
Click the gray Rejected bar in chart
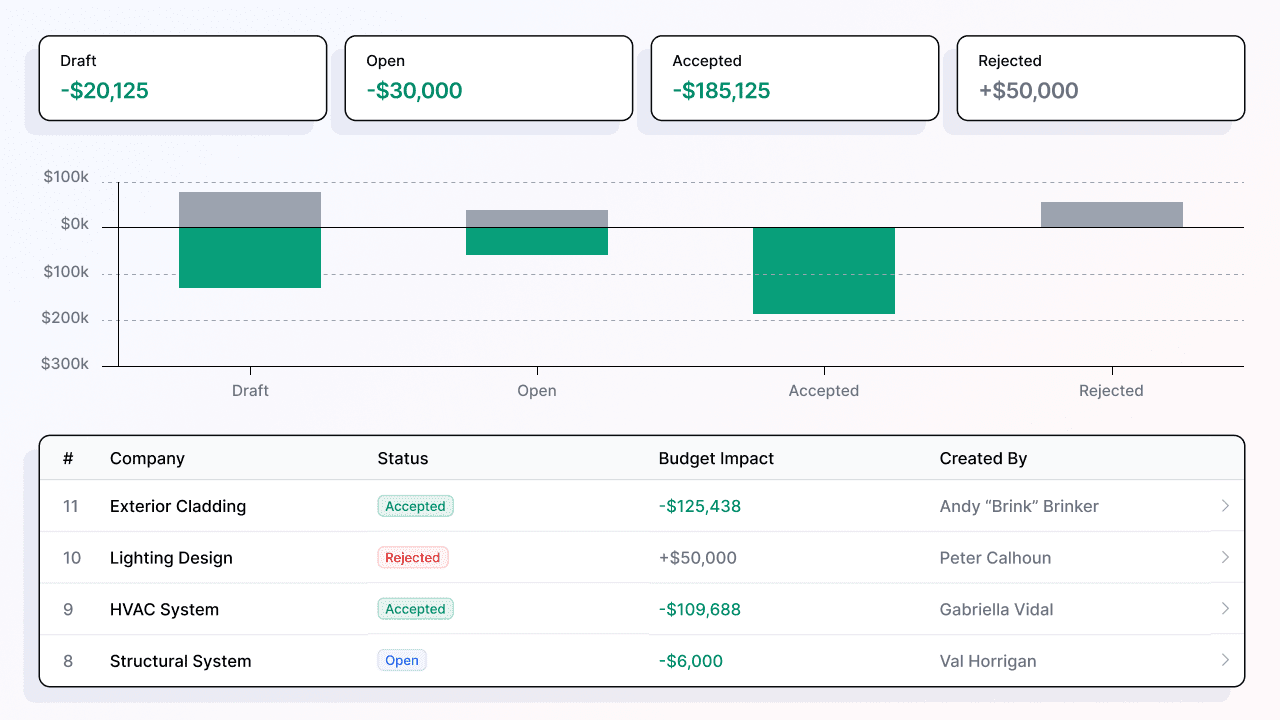[1111, 215]
